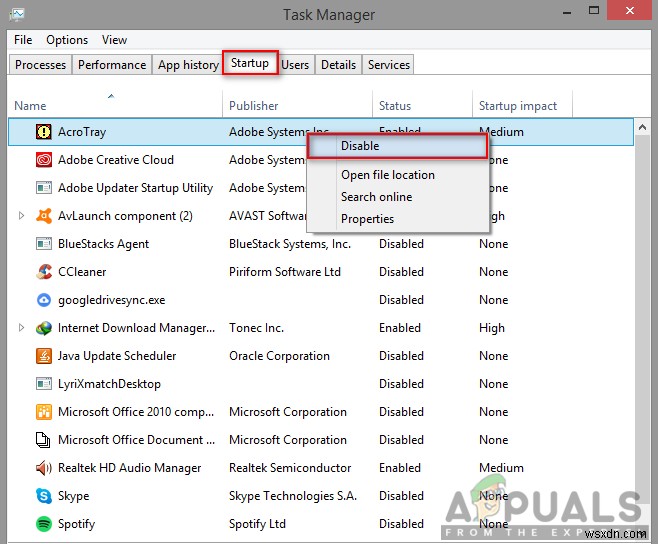The width and height of the screenshot is (658, 544).
Task: Click the Skype icon
Action: [x=44, y=496]
